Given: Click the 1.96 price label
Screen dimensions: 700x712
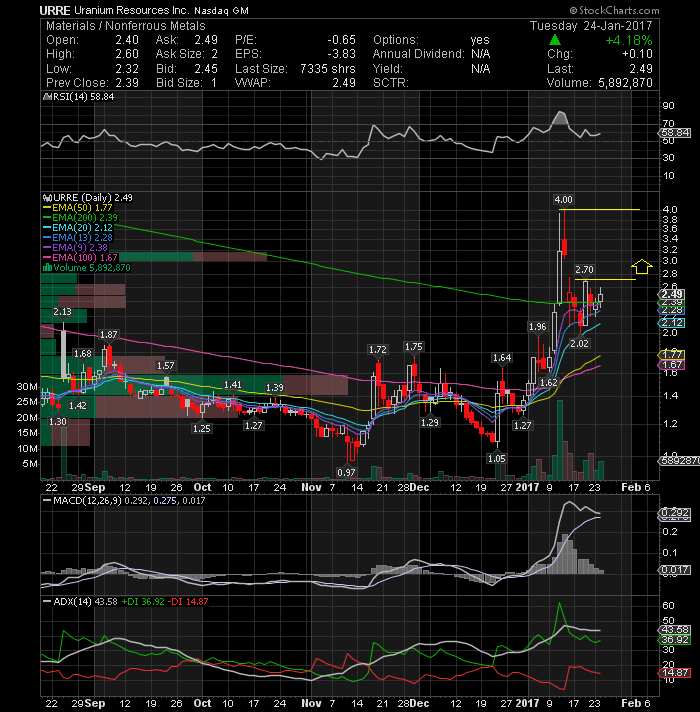Looking at the screenshot, I should (537, 326).
